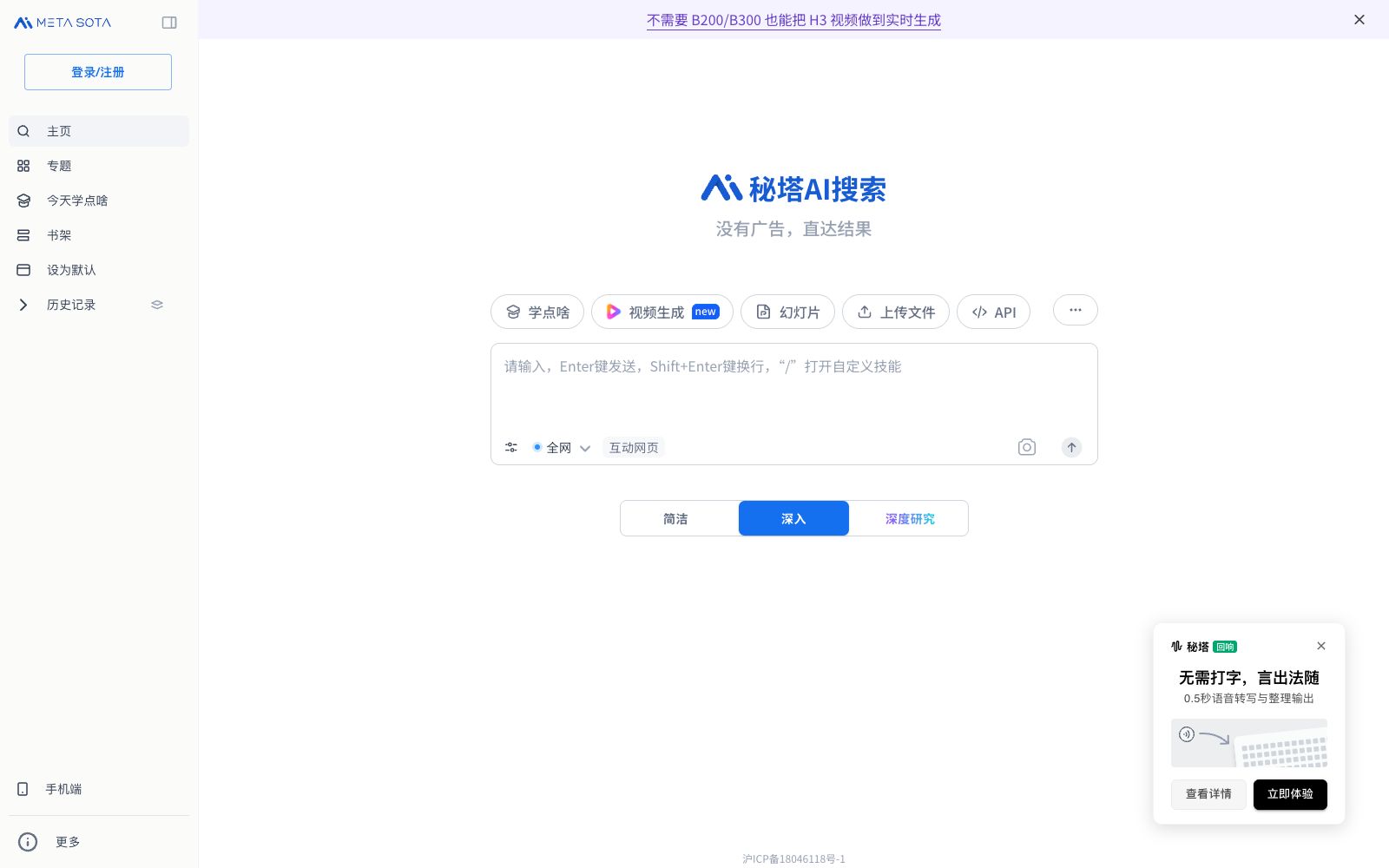Click the layers icon beside 历史记录
Viewport: 1389px width, 868px height.
pyautogui.click(x=157, y=305)
